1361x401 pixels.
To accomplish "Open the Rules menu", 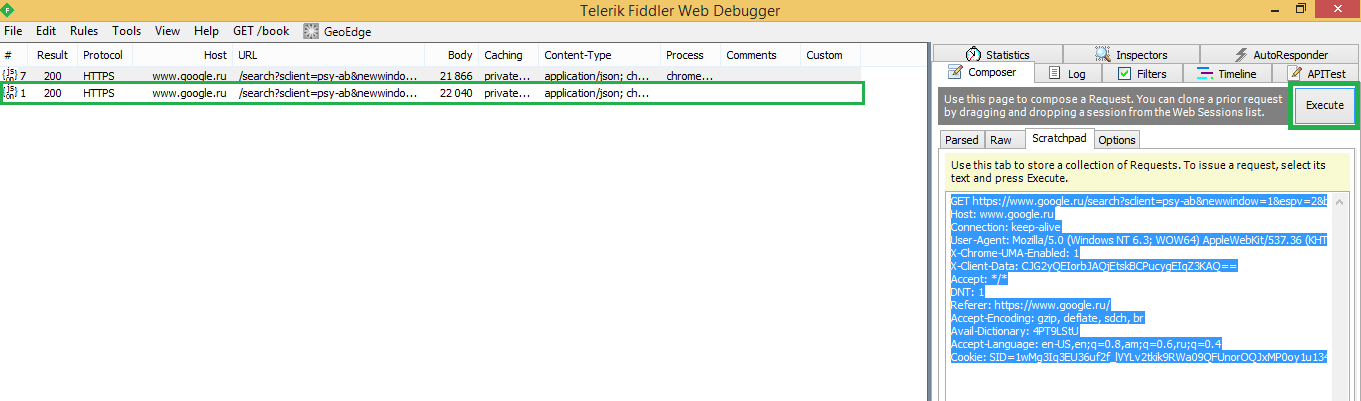I will click(84, 31).
